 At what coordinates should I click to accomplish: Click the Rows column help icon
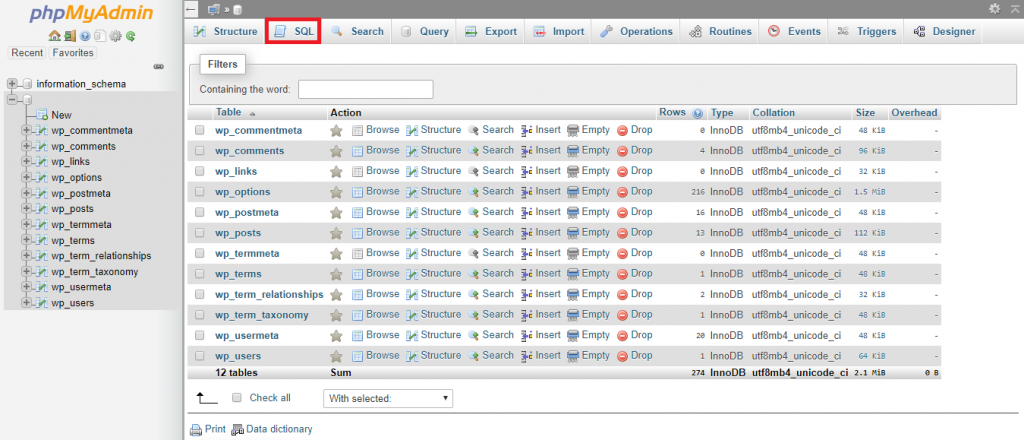click(x=697, y=113)
